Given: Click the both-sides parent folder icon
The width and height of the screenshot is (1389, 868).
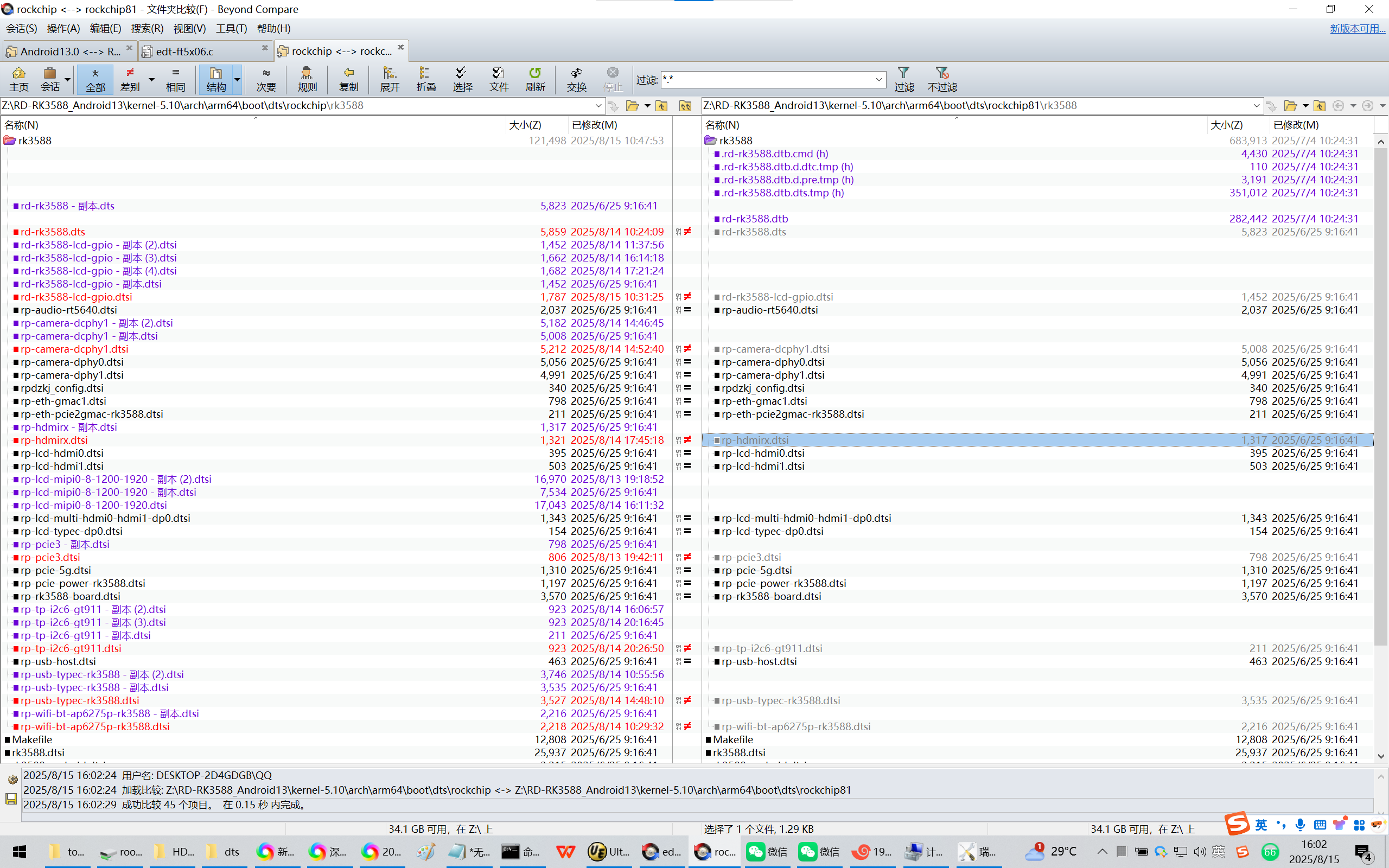Looking at the screenshot, I should pos(685,106).
